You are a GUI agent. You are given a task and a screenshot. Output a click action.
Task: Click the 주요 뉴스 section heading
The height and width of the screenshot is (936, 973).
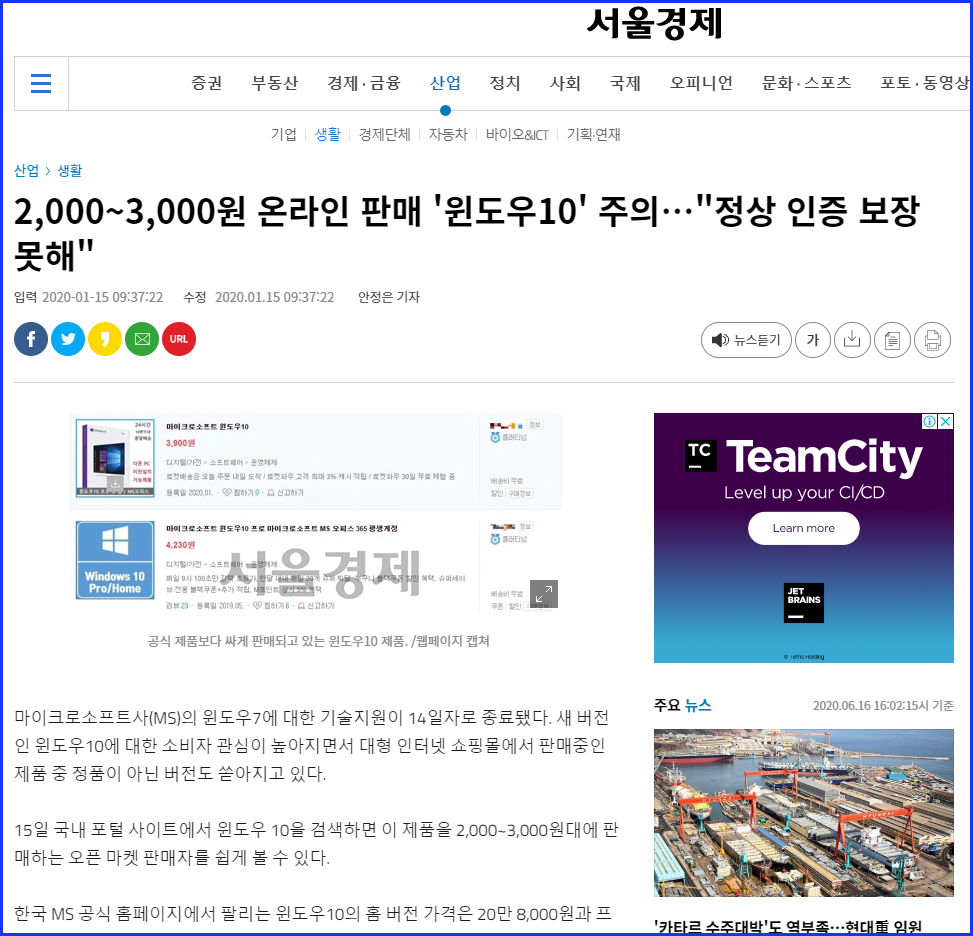(x=683, y=705)
